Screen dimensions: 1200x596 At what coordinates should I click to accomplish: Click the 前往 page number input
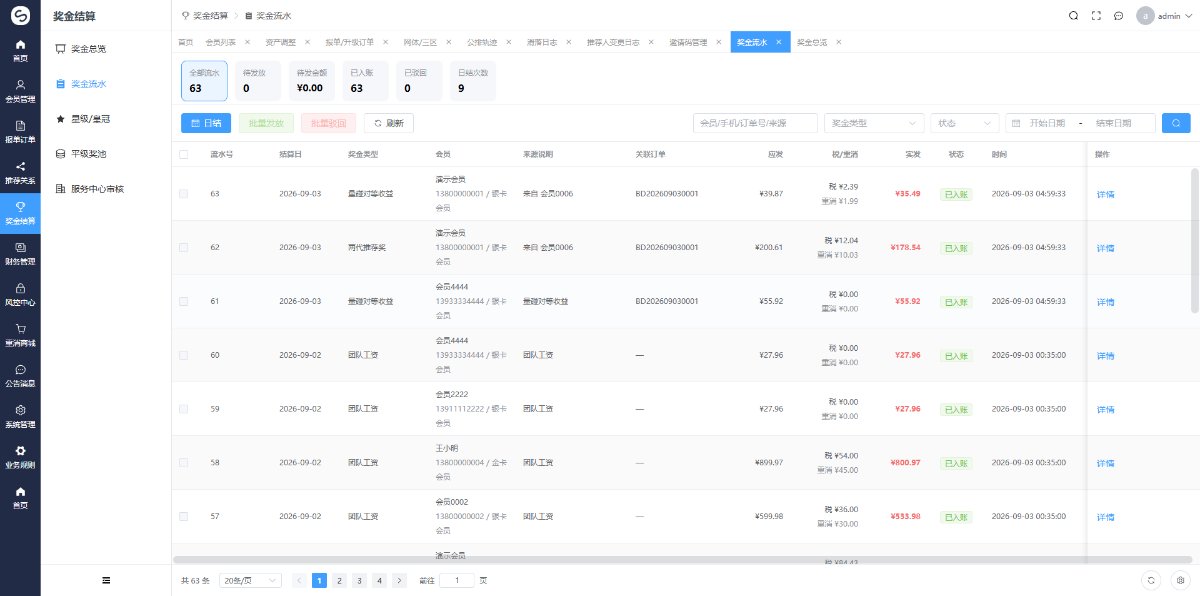tap(457, 580)
